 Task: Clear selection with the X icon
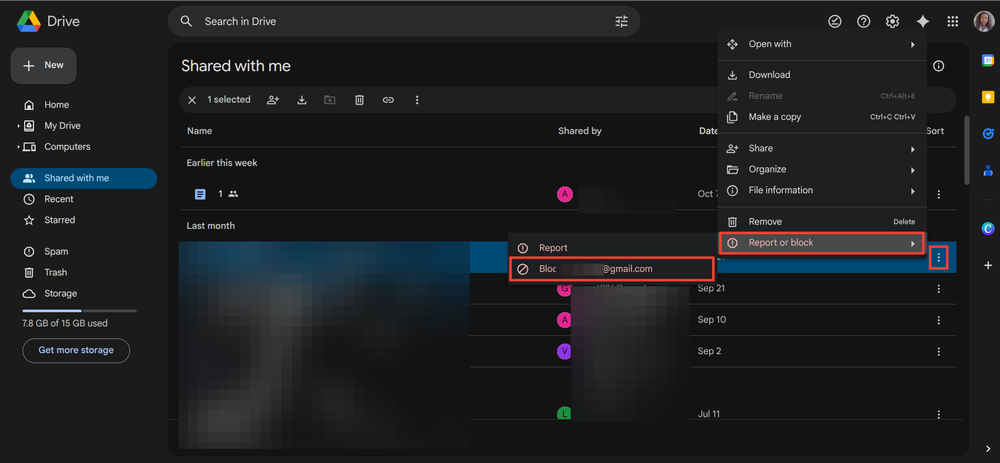(192, 100)
